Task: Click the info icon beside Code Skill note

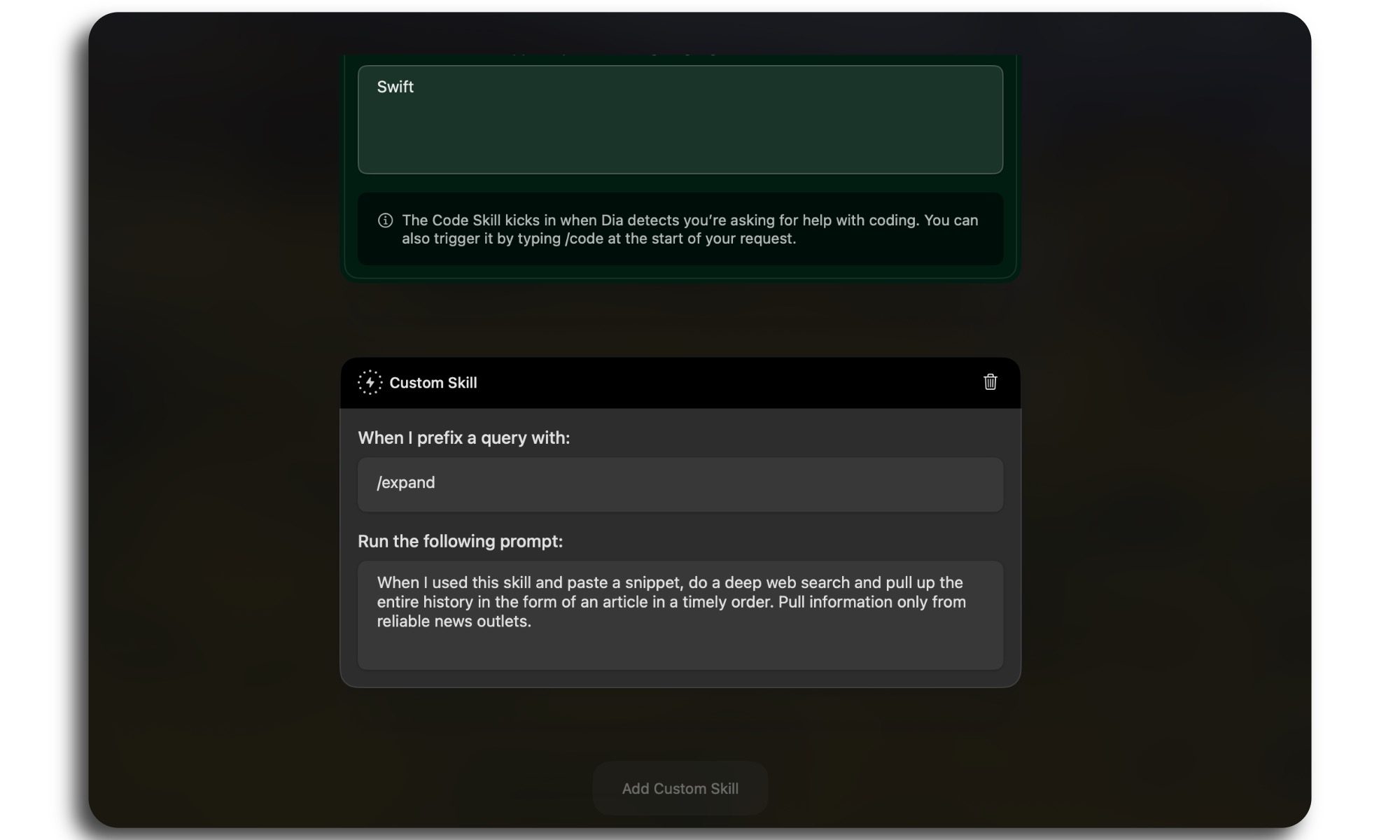Action: pyautogui.click(x=385, y=220)
